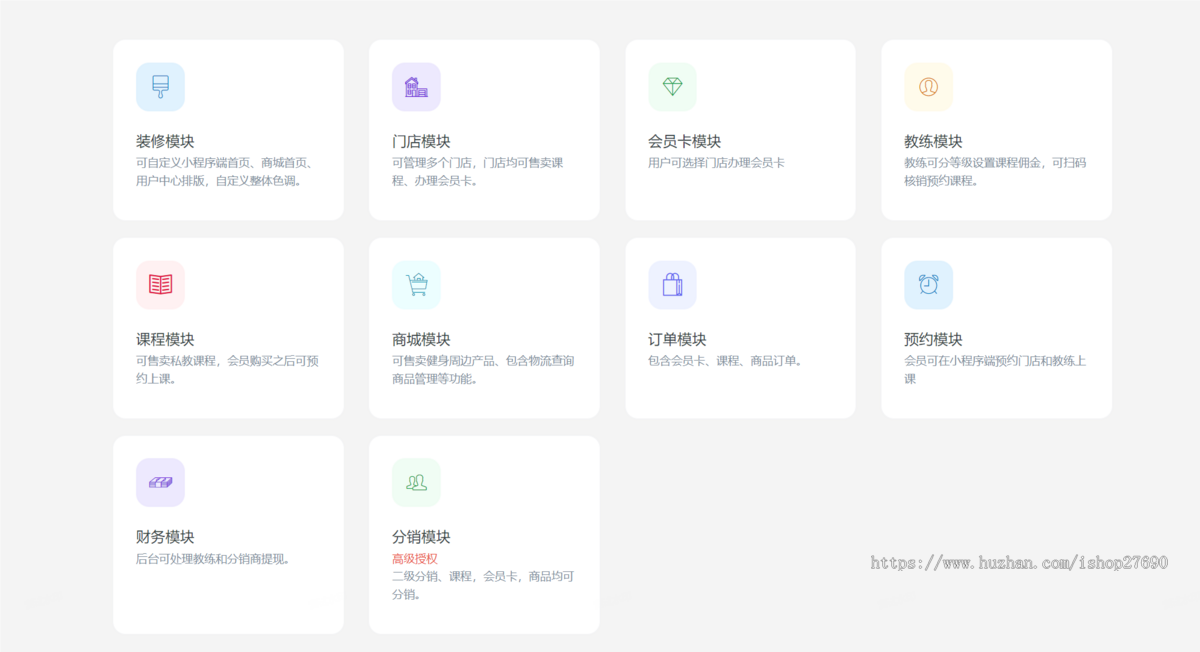
Task: Click description 用户可选择门店办理会员卡
Action: (x=716, y=163)
